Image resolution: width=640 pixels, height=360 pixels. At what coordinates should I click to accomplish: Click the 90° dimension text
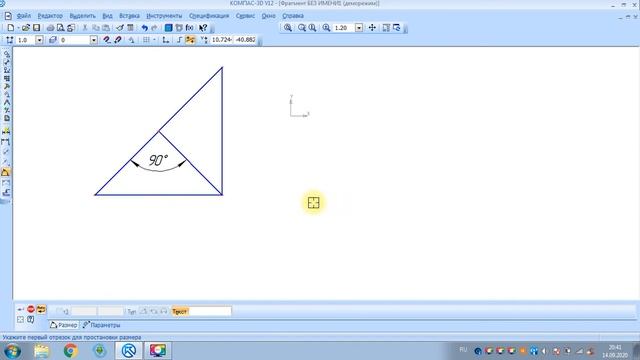point(158,160)
